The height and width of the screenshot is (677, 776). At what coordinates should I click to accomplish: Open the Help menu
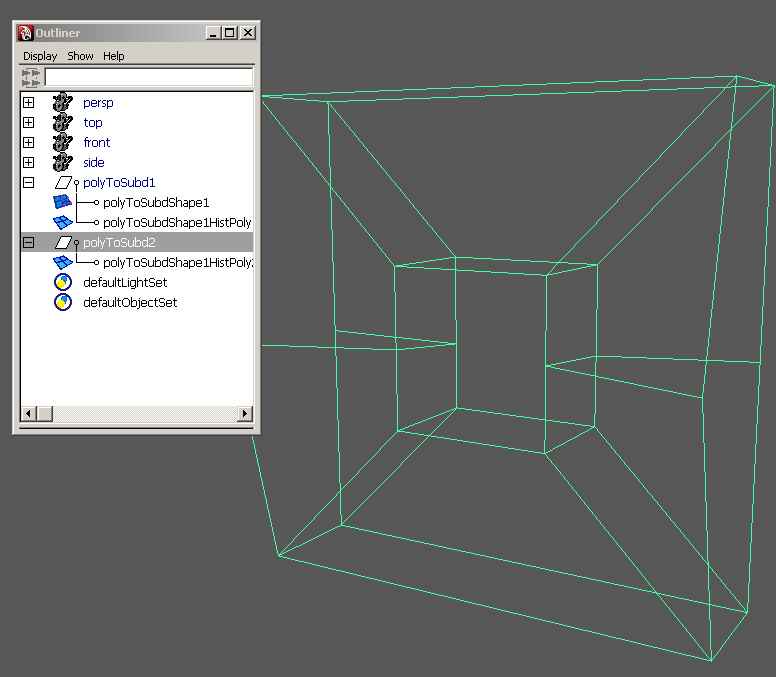pos(114,56)
